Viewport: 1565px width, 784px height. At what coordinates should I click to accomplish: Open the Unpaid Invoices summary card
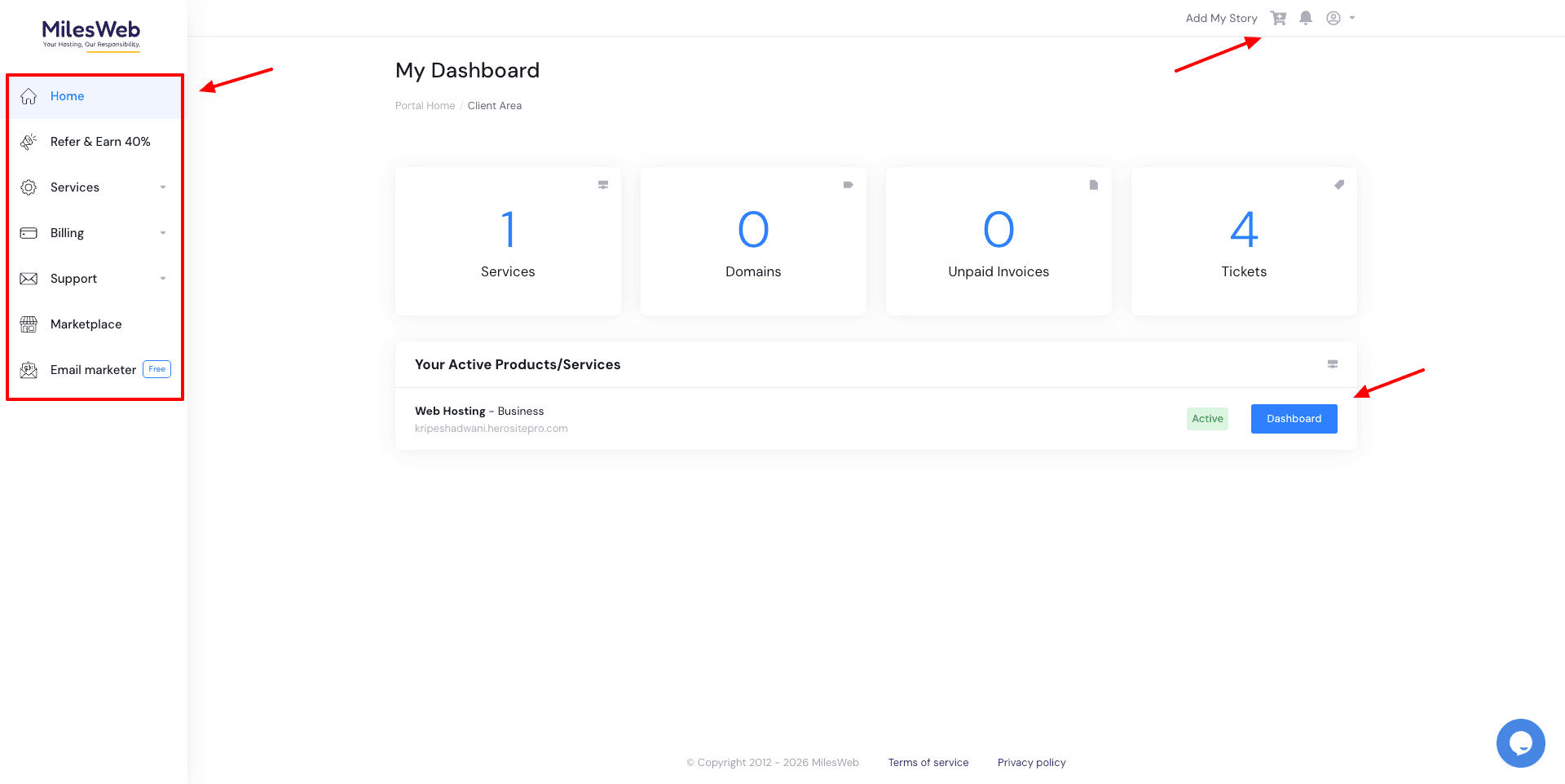point(999,241)
